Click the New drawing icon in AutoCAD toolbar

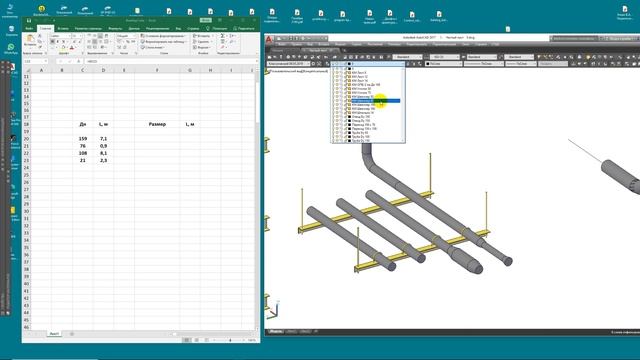point(270,57)
